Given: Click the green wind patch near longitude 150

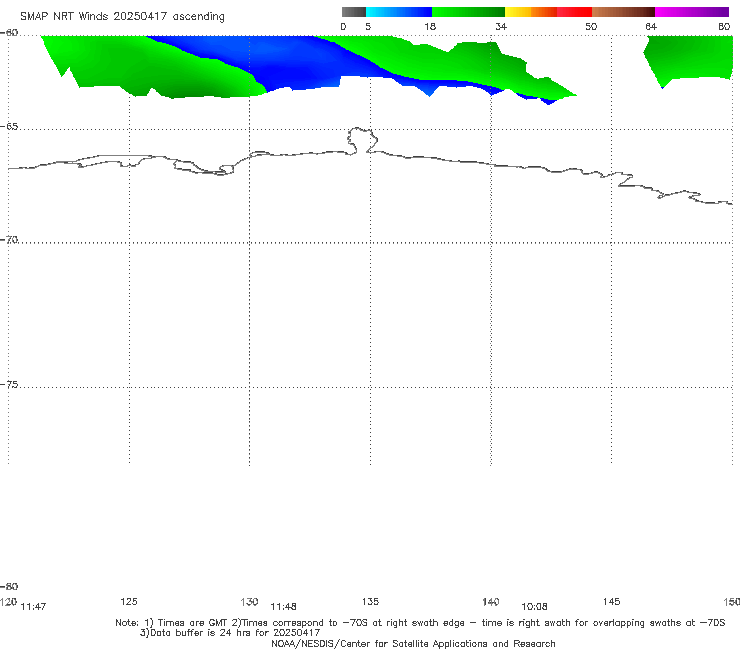Looking at the screenshot, I should [689, 57].
